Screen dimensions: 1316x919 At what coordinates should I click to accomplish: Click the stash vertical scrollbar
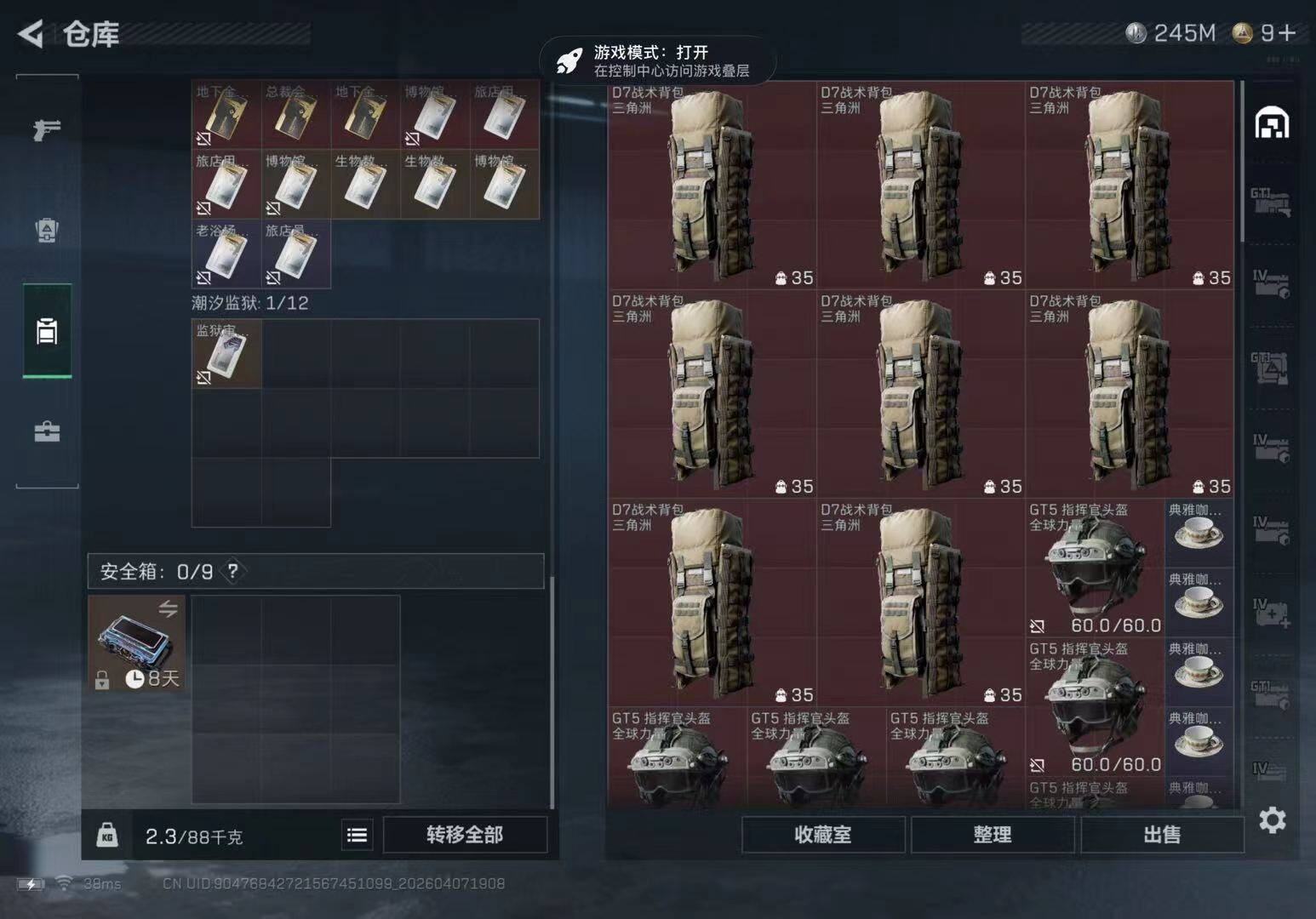pos(1242,162)
